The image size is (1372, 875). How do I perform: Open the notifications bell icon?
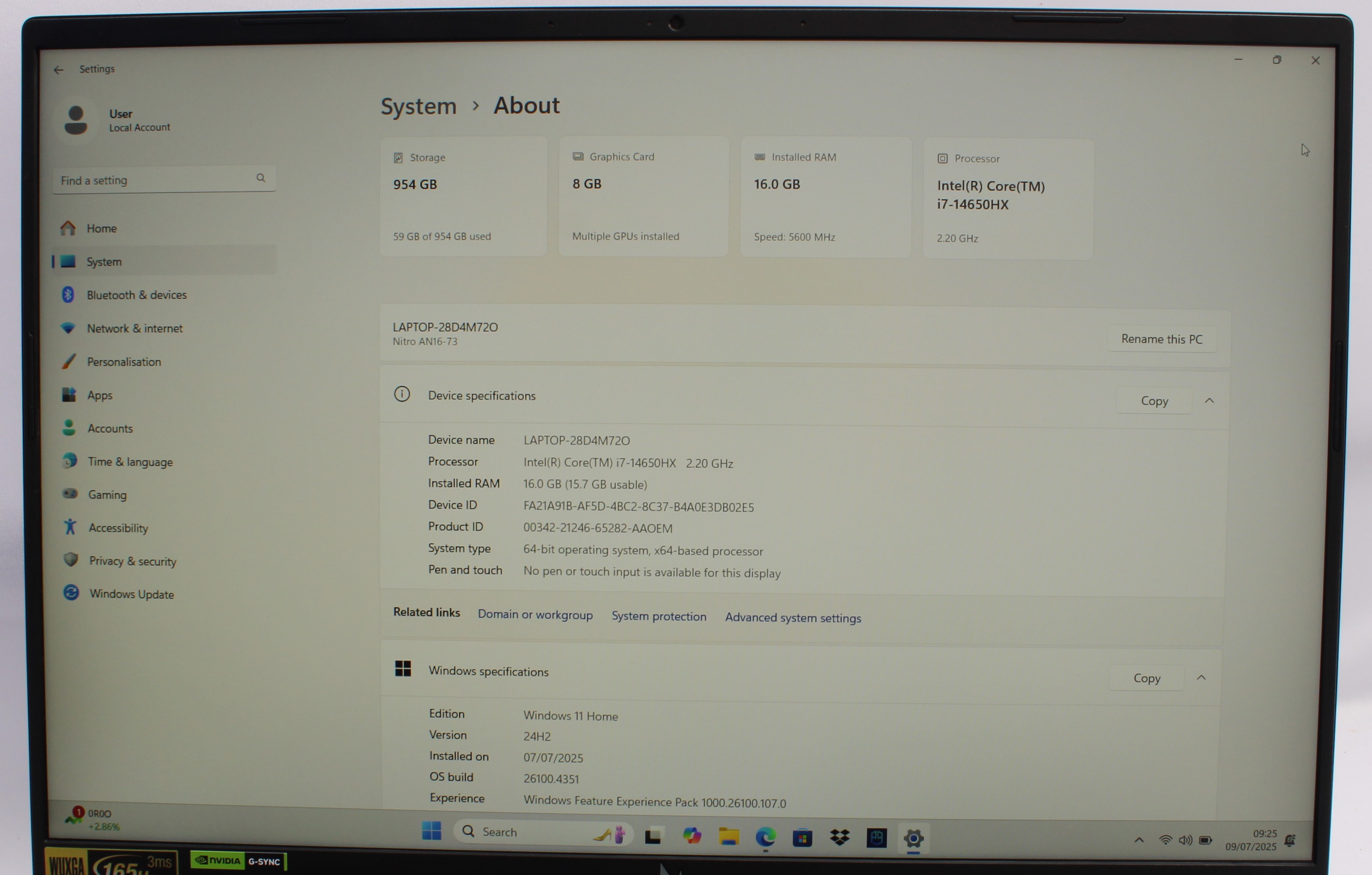click(x=1291, y=841)
